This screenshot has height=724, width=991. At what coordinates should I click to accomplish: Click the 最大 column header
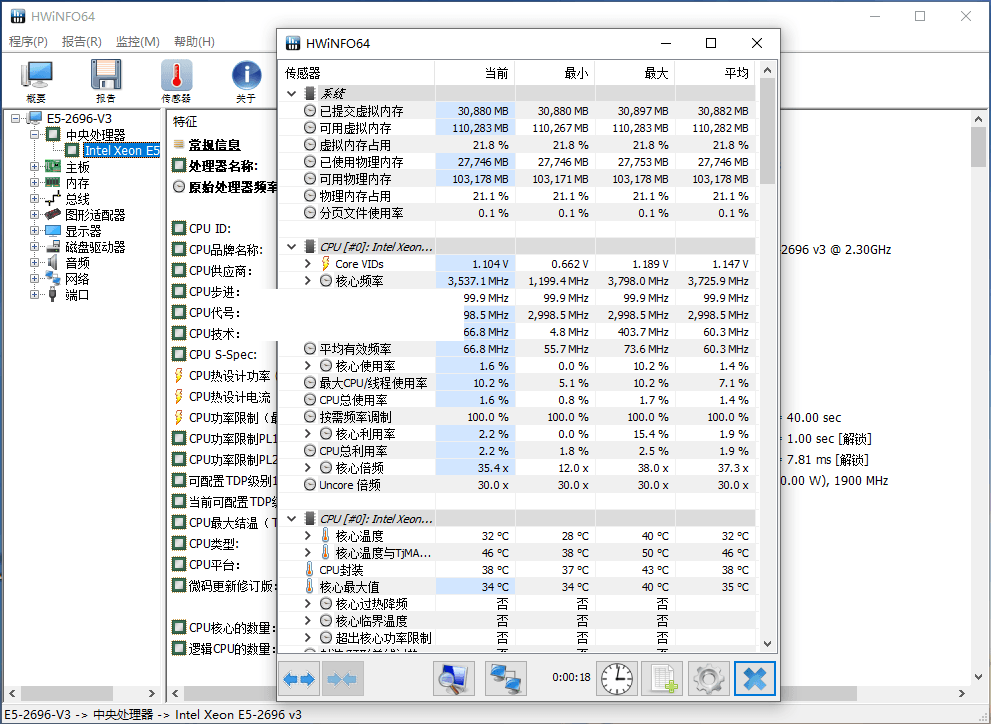point(635,73)
